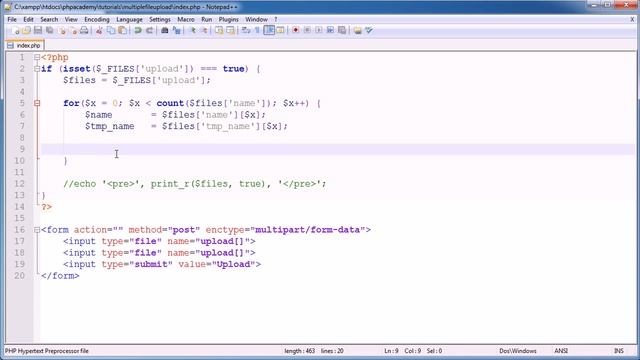Paste the clipboard using the toolbar icon

pos(122,30)
